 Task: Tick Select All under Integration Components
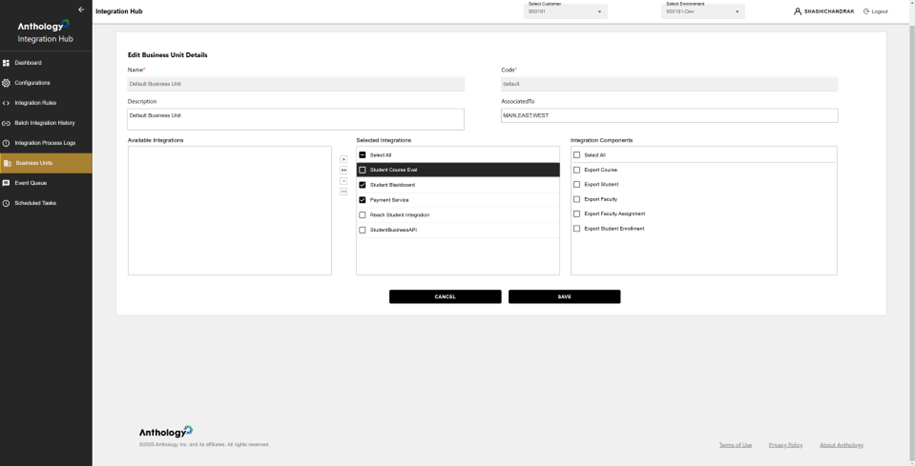pos(577,155)
